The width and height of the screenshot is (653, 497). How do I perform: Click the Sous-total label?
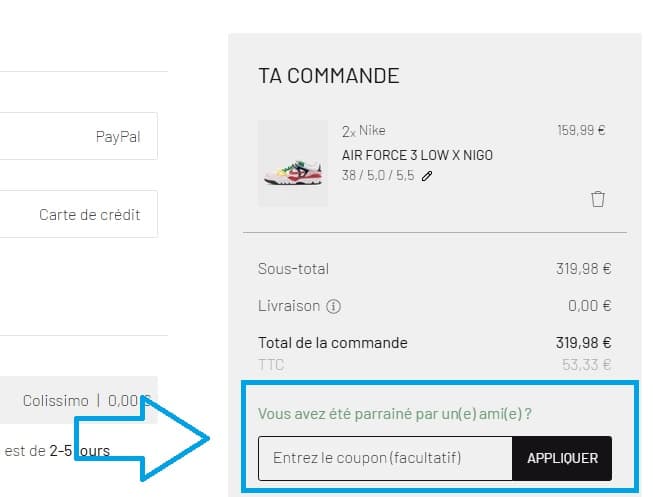(x=293, y=269)
